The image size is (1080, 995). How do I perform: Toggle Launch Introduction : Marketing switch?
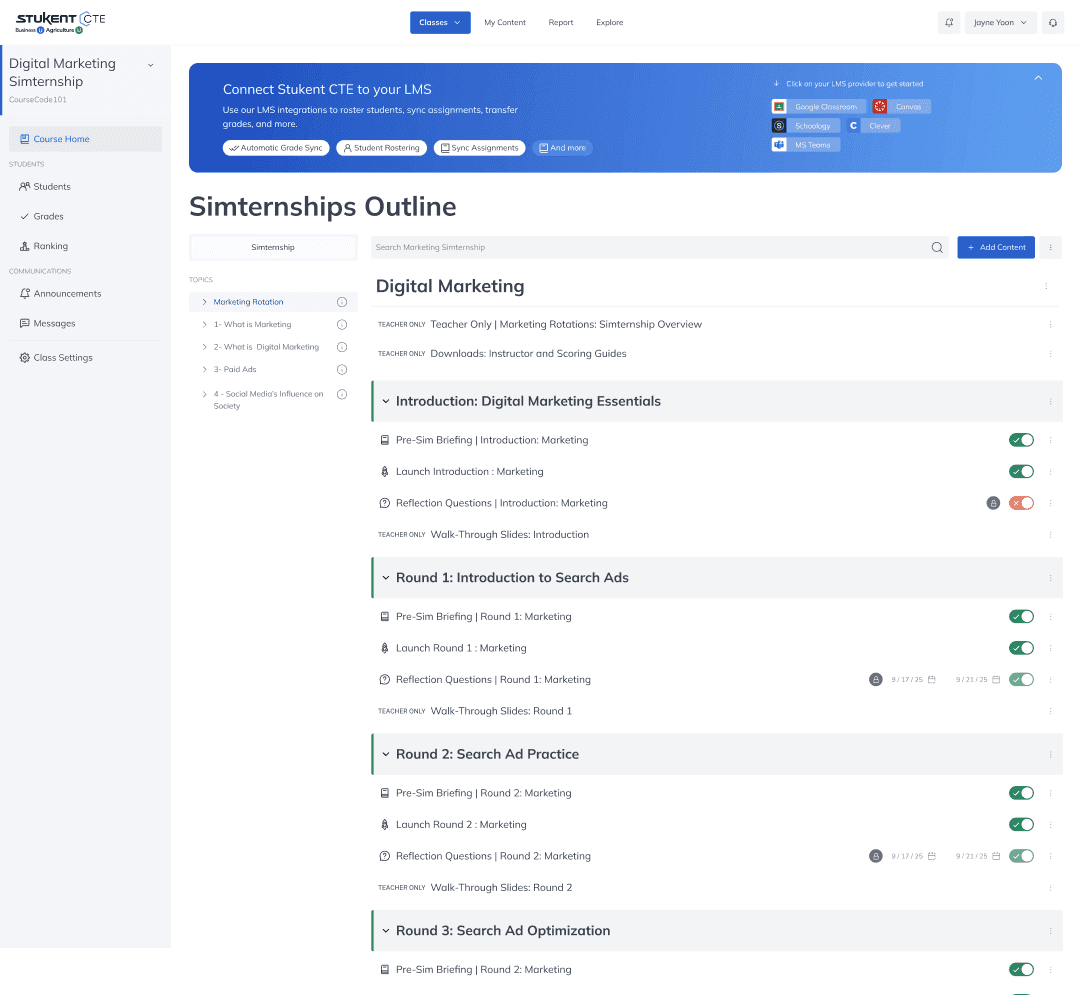click(x=1021, y=472)
